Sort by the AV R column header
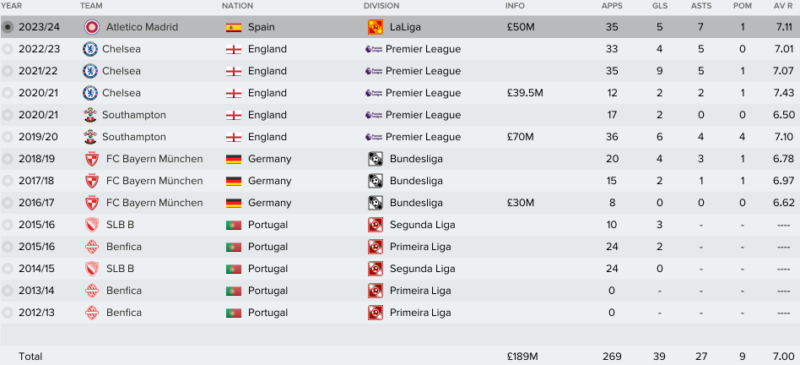 click(x=783, y=6)
